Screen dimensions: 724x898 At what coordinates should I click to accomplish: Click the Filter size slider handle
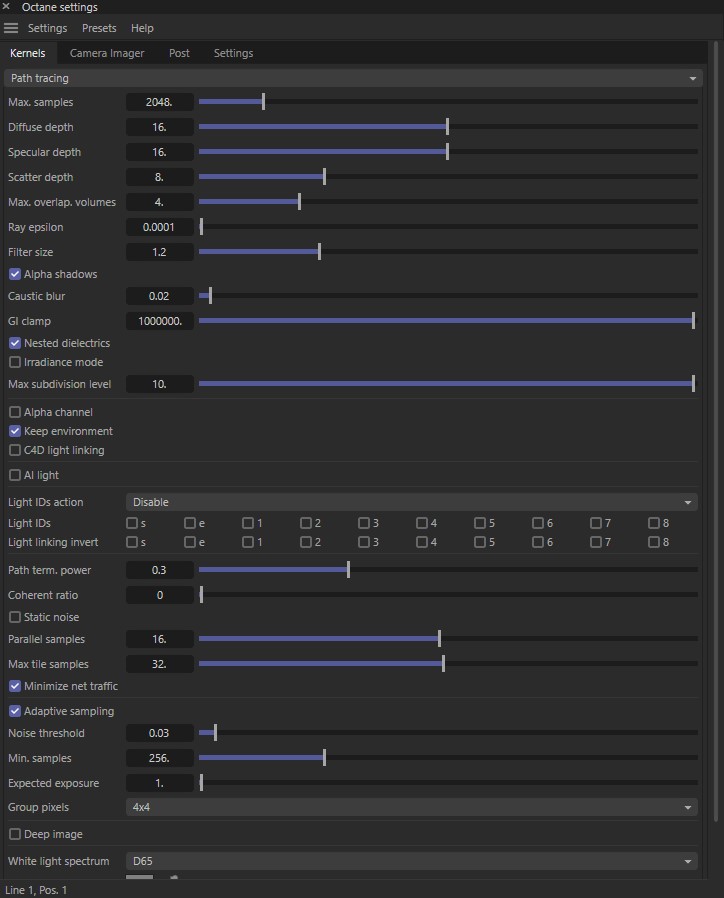(x=319, y=252)
